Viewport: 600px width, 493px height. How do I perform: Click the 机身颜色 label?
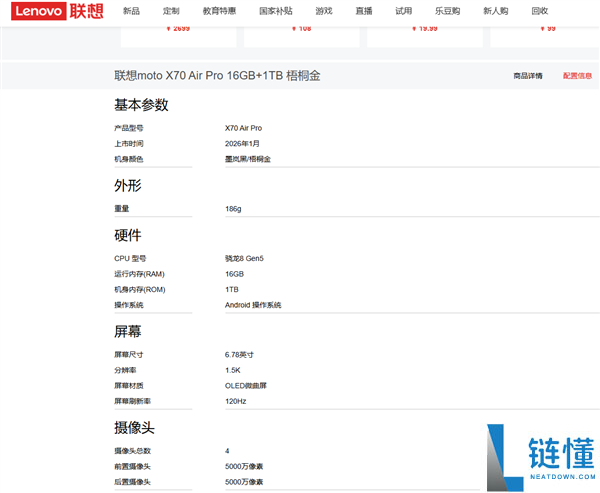(x=129, y=159)
